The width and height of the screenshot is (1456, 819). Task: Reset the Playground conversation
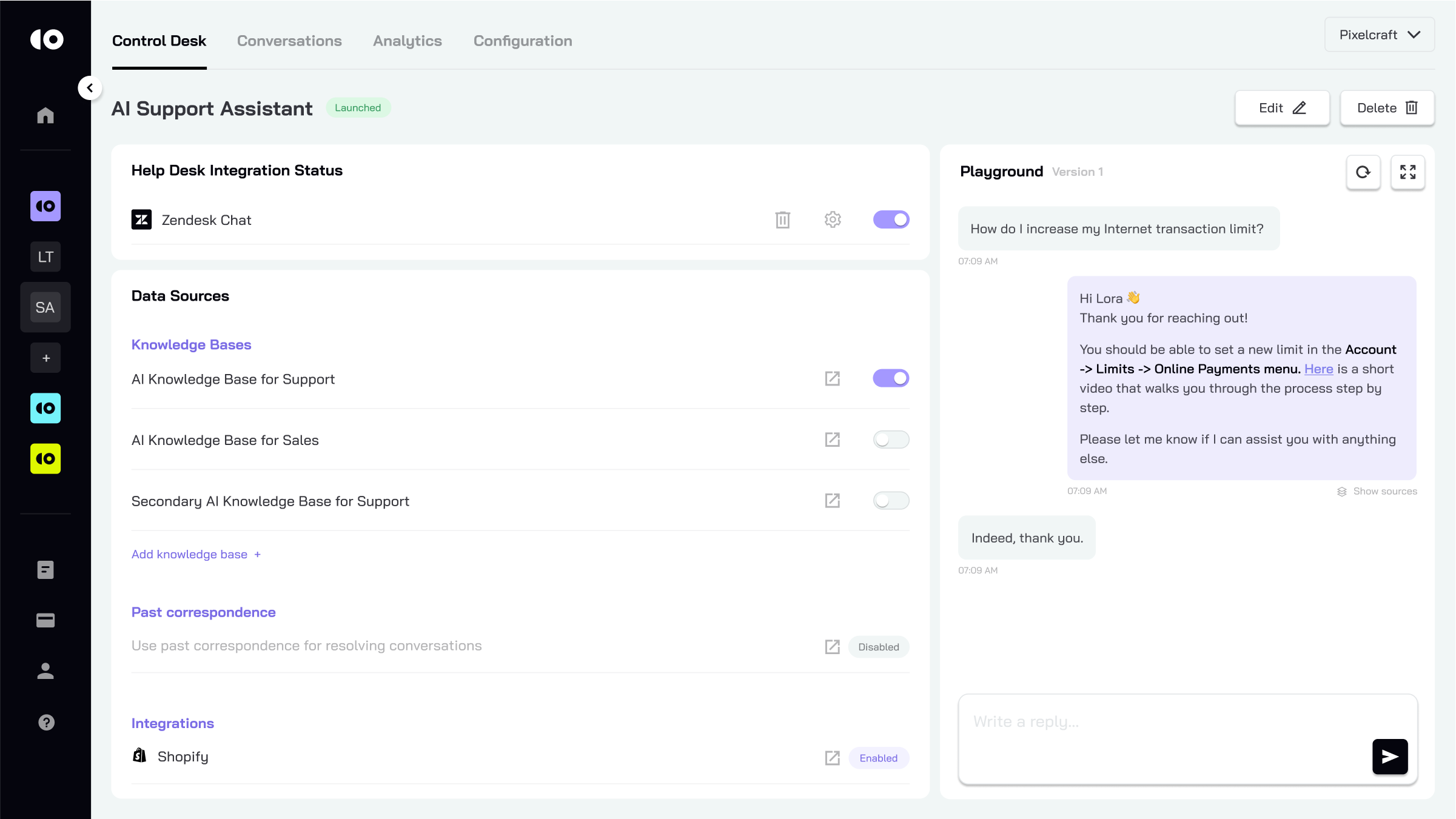[1363, 172]
